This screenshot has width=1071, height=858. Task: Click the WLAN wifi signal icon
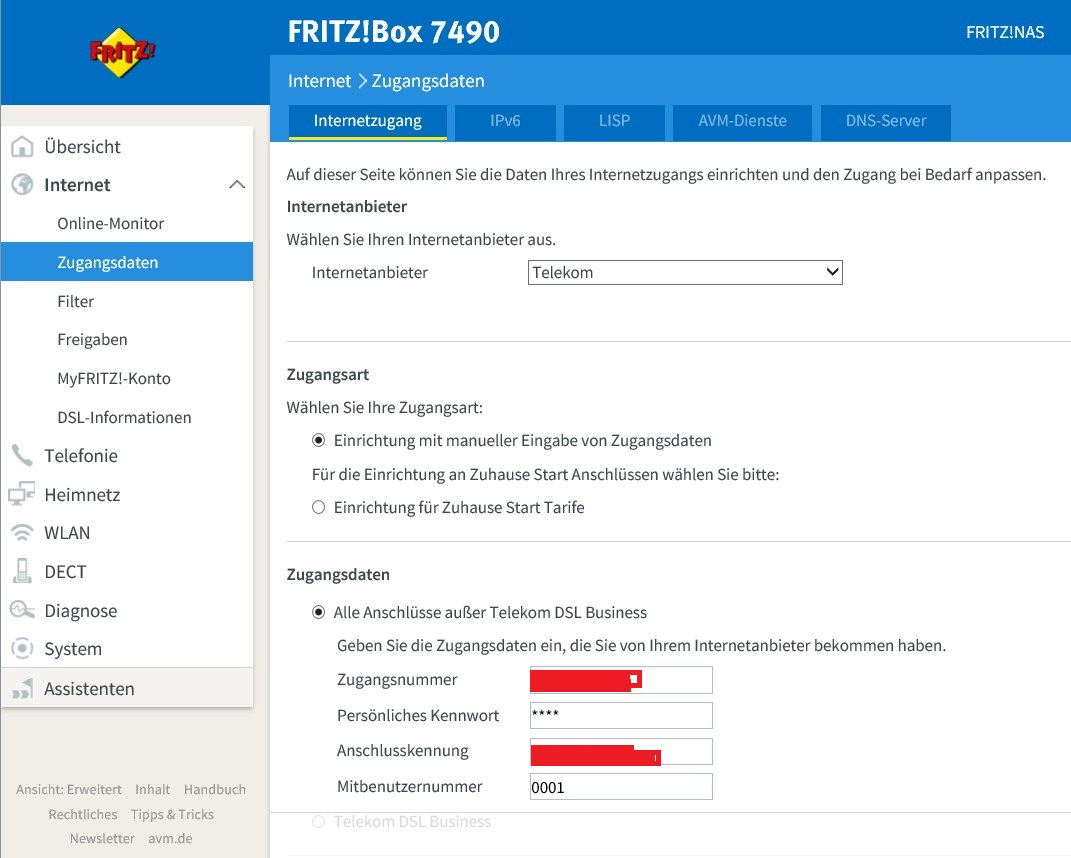tap(23, 532)
